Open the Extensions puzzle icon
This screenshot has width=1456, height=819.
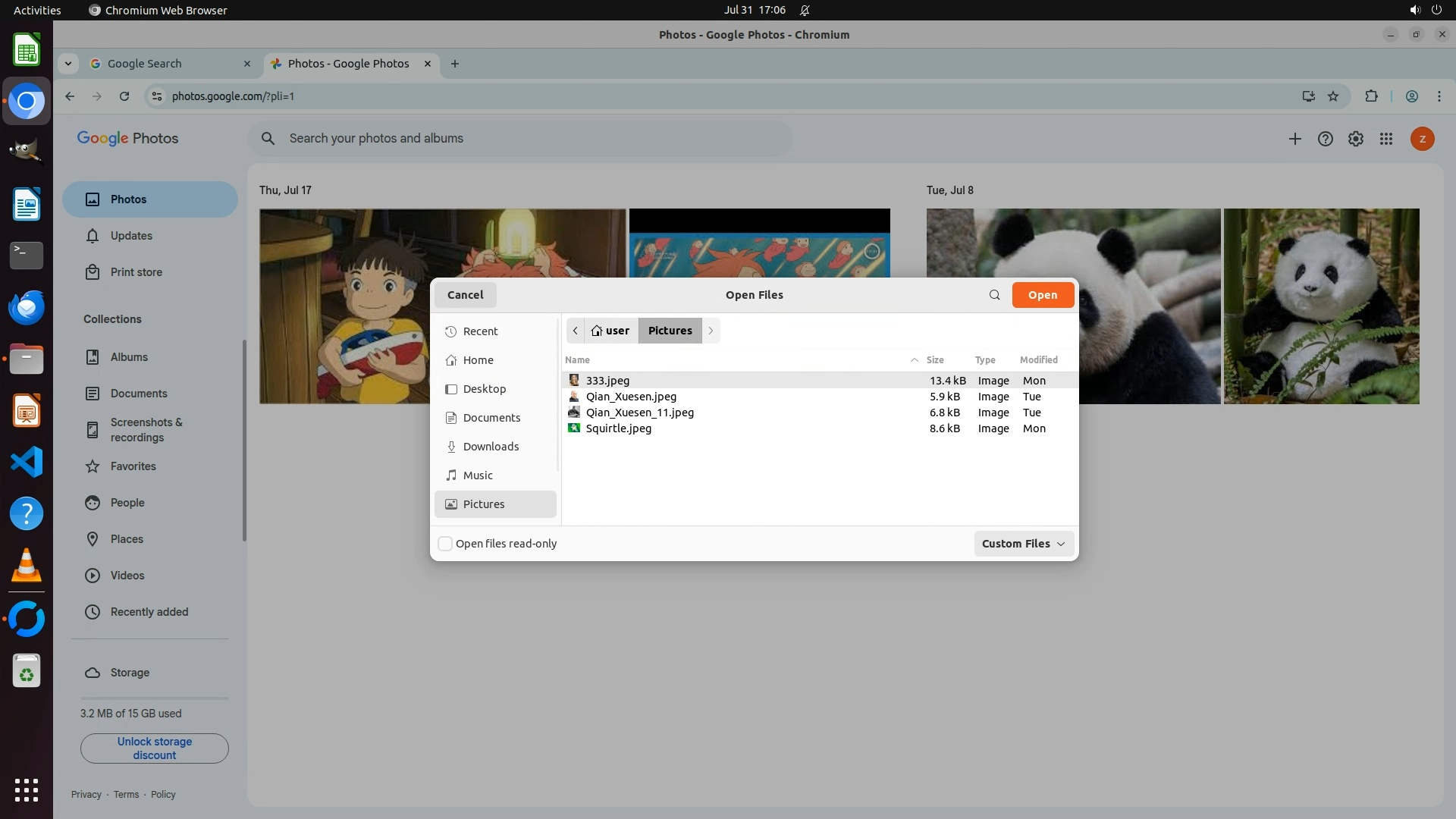(1371, 96)
